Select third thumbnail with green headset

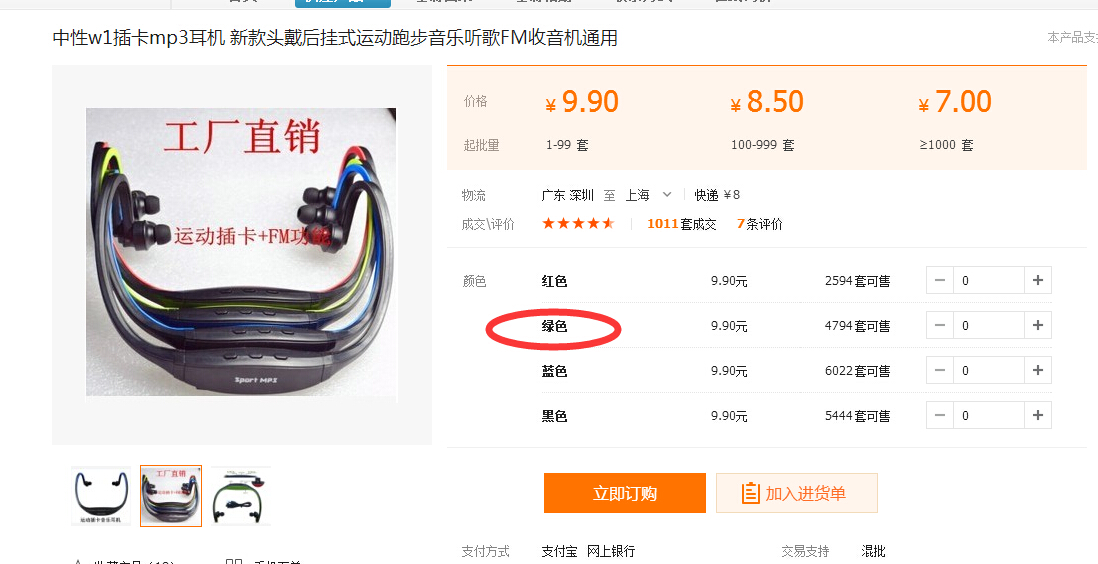click(x=241, y=496)
